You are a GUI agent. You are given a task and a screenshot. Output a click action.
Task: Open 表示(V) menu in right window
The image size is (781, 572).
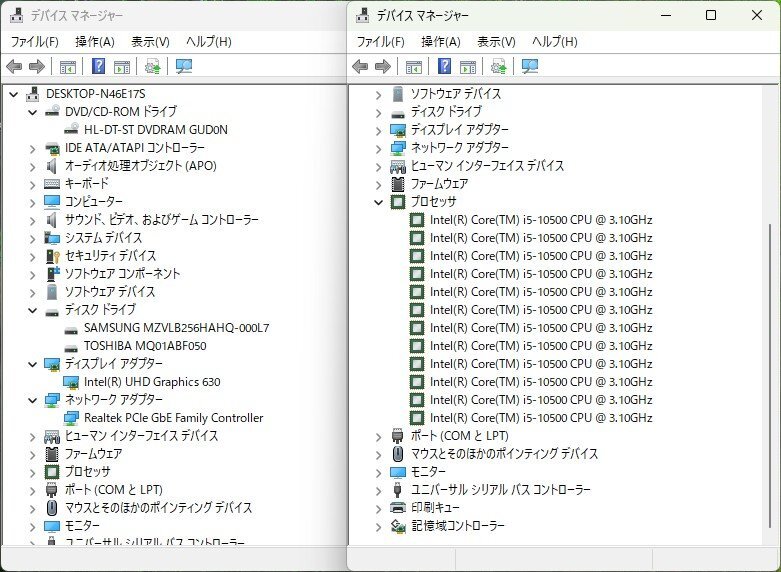[497, 41]
